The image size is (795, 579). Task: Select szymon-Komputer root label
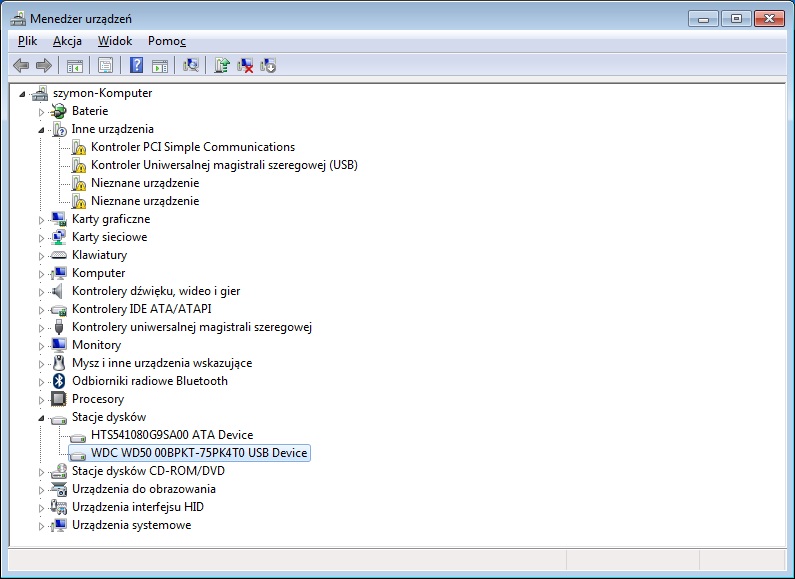pyautogui.click(x=102, y=93)
